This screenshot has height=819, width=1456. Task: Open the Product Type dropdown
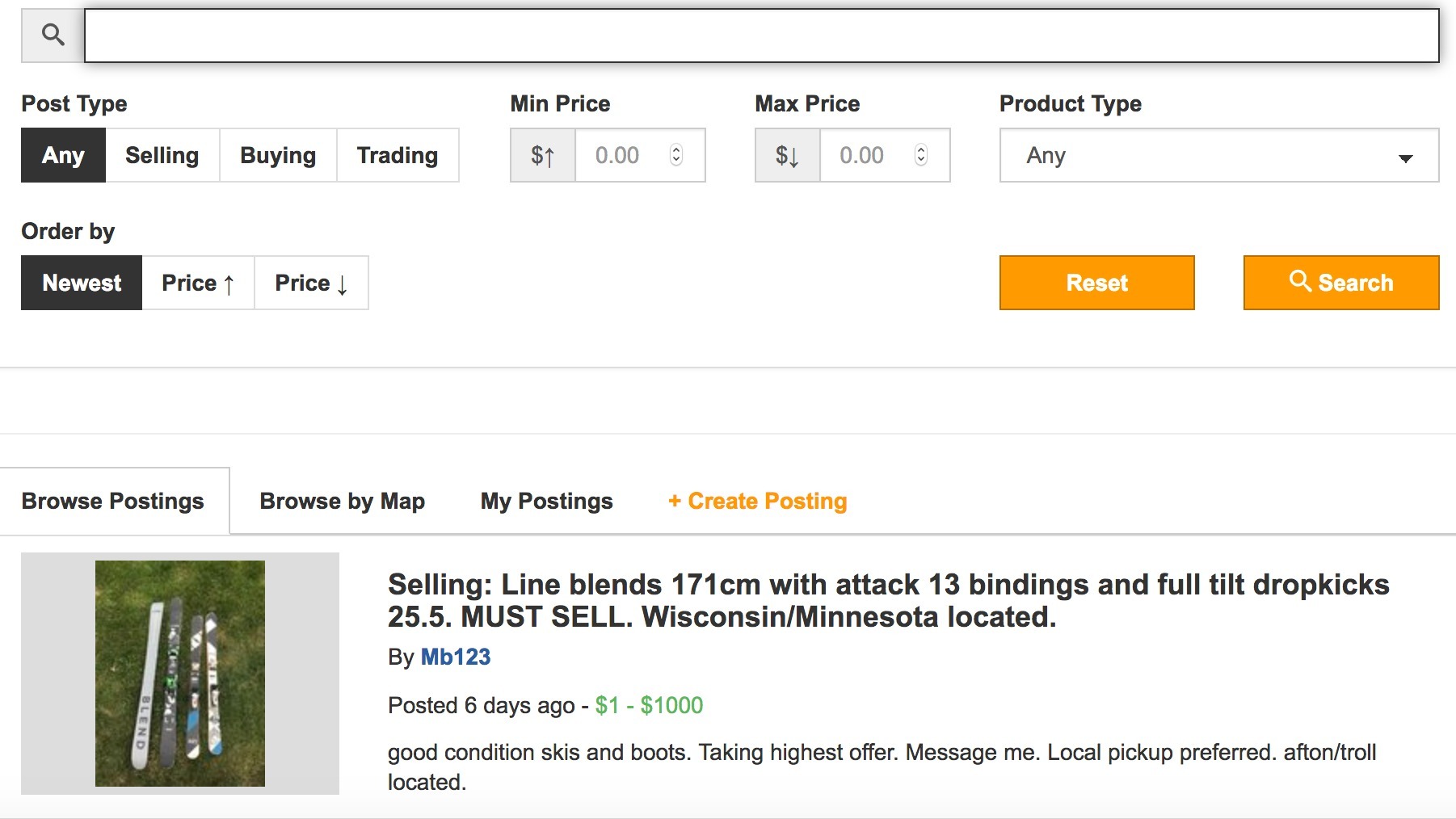point(1218,155)
